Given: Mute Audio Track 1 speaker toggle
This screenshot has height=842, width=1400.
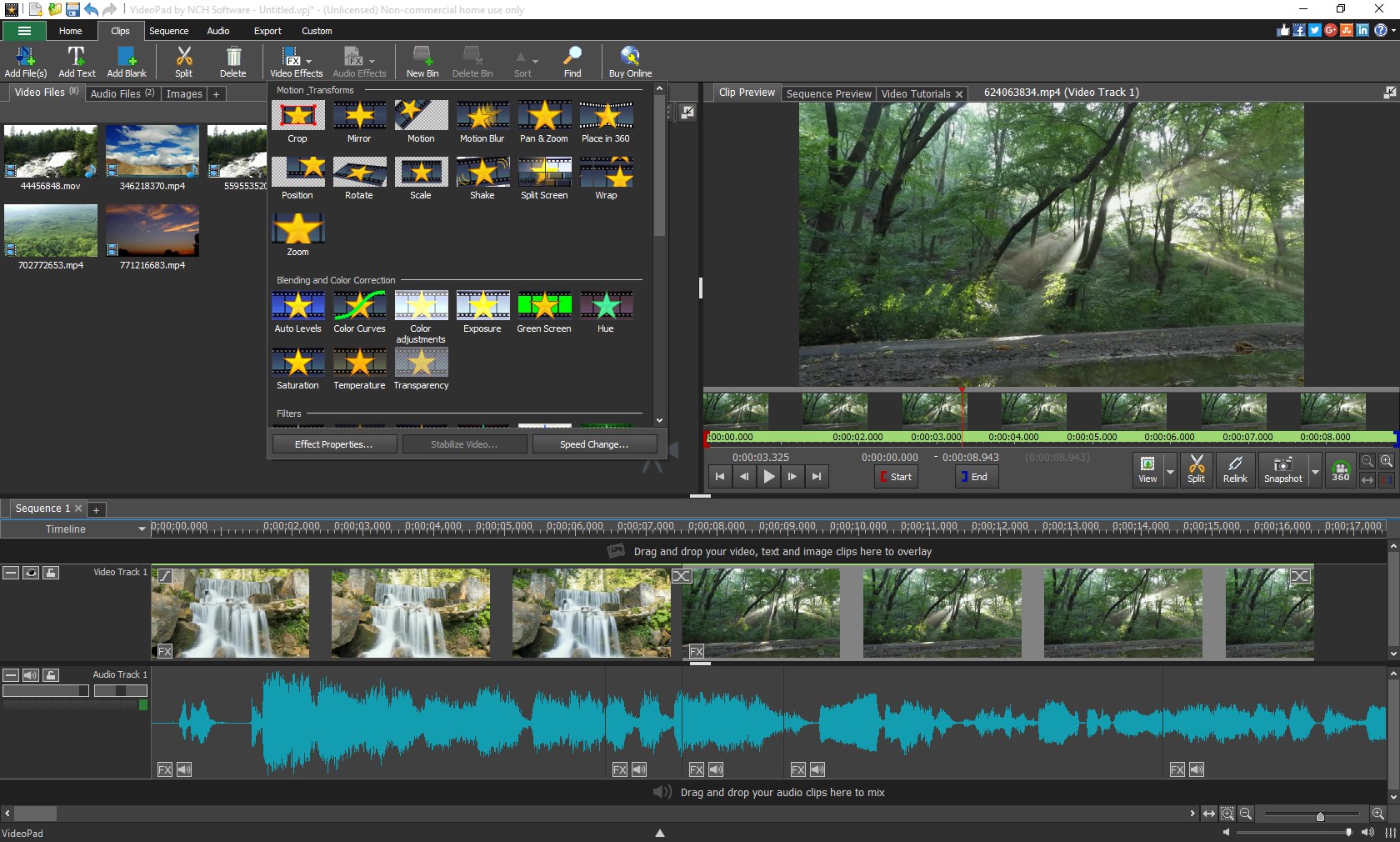Looking at the screenshot, I should coord(31,675).
